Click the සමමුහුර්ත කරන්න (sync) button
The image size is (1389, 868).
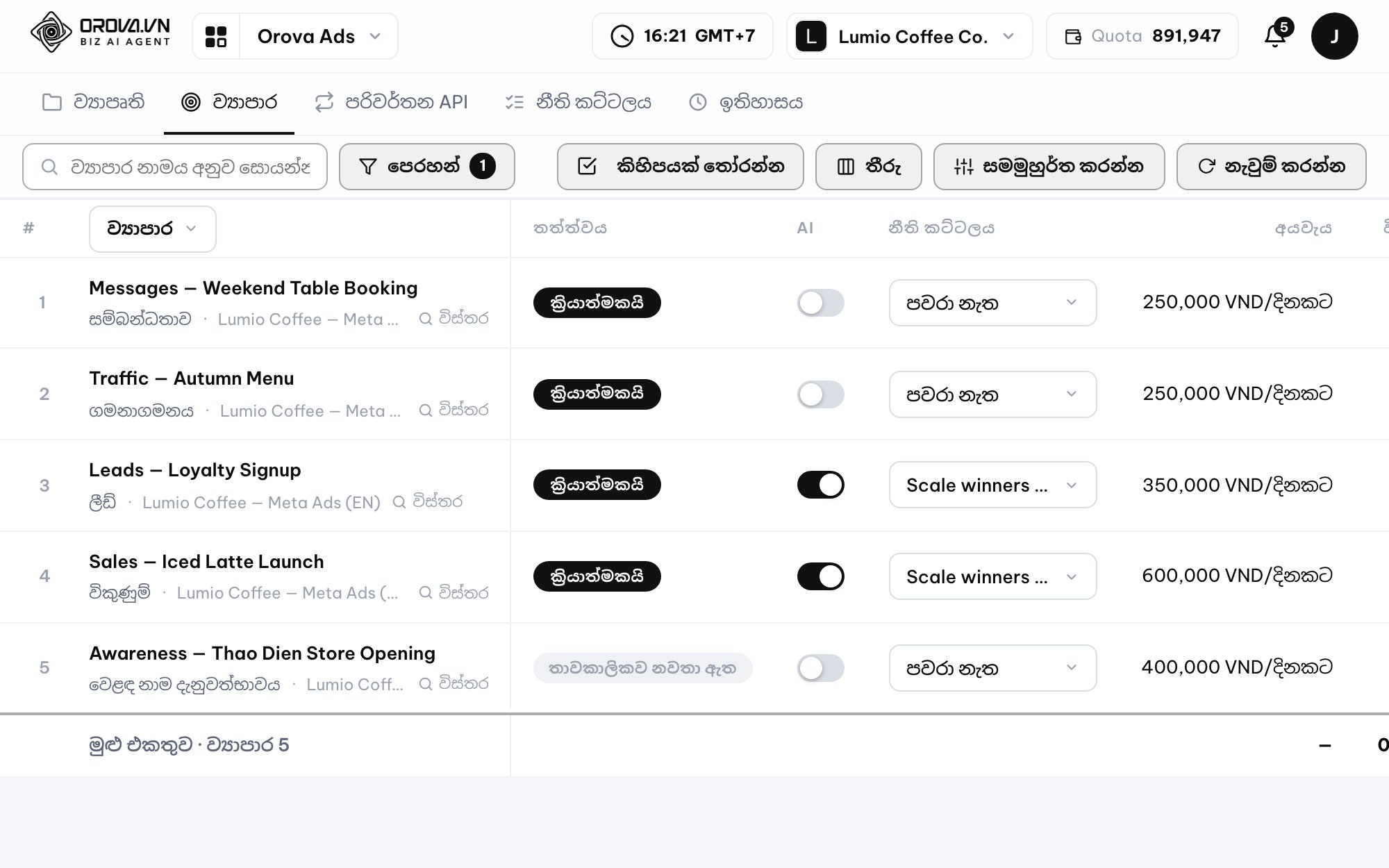1049,167
